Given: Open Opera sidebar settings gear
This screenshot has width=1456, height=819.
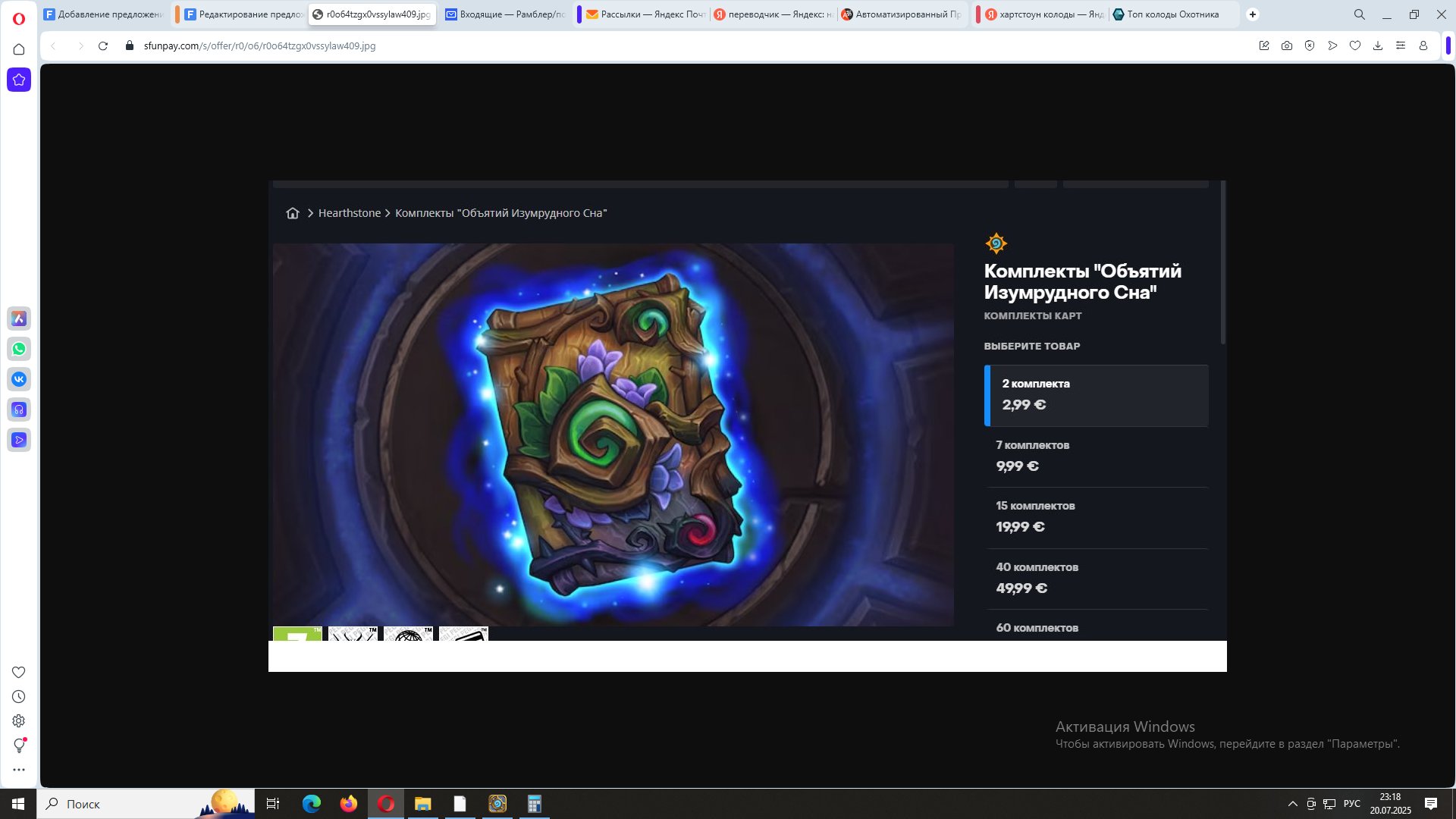Looking at the screenshot, I should pos(19,721).
